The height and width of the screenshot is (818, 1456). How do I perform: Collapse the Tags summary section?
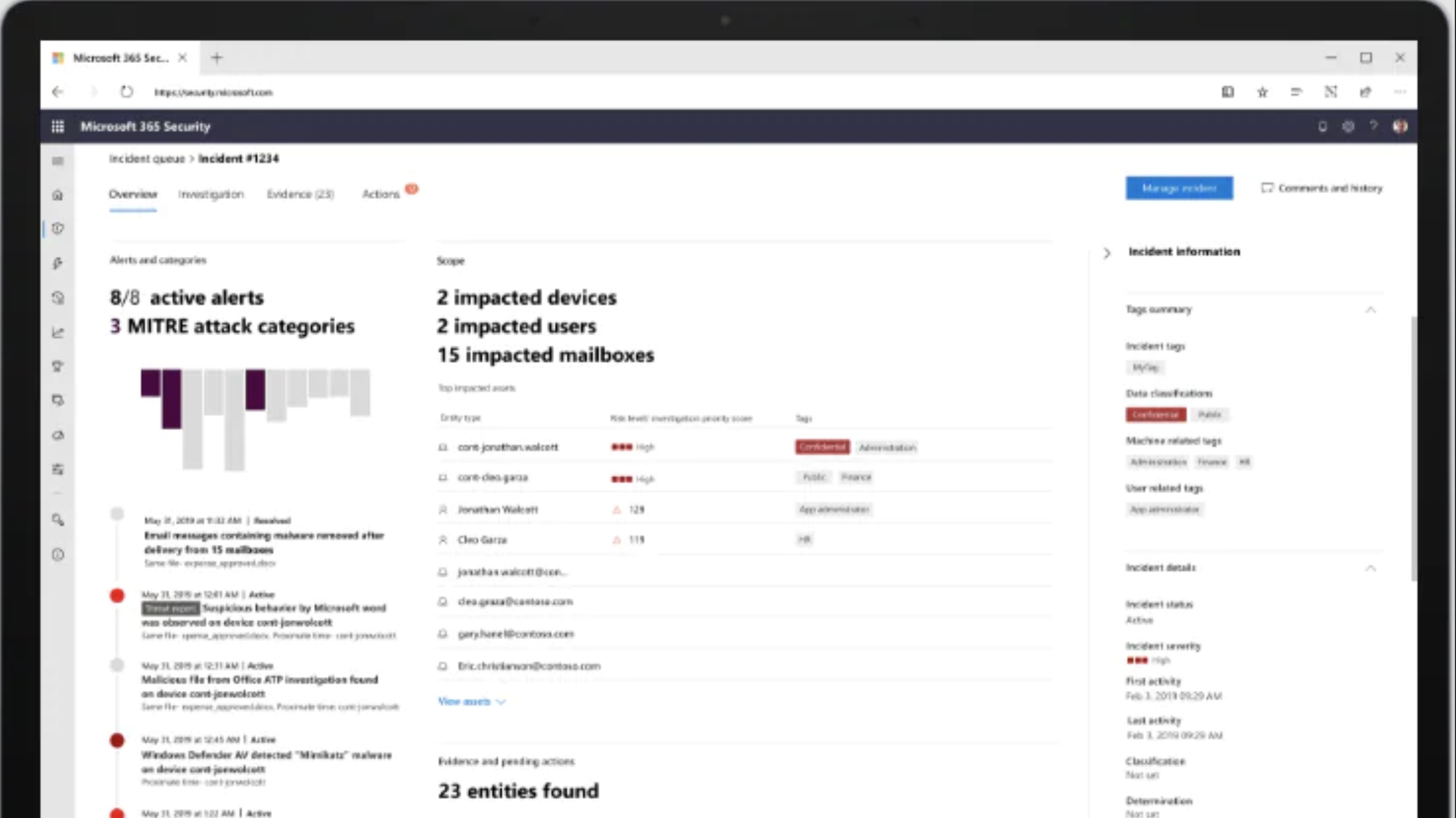[1371, 309]
